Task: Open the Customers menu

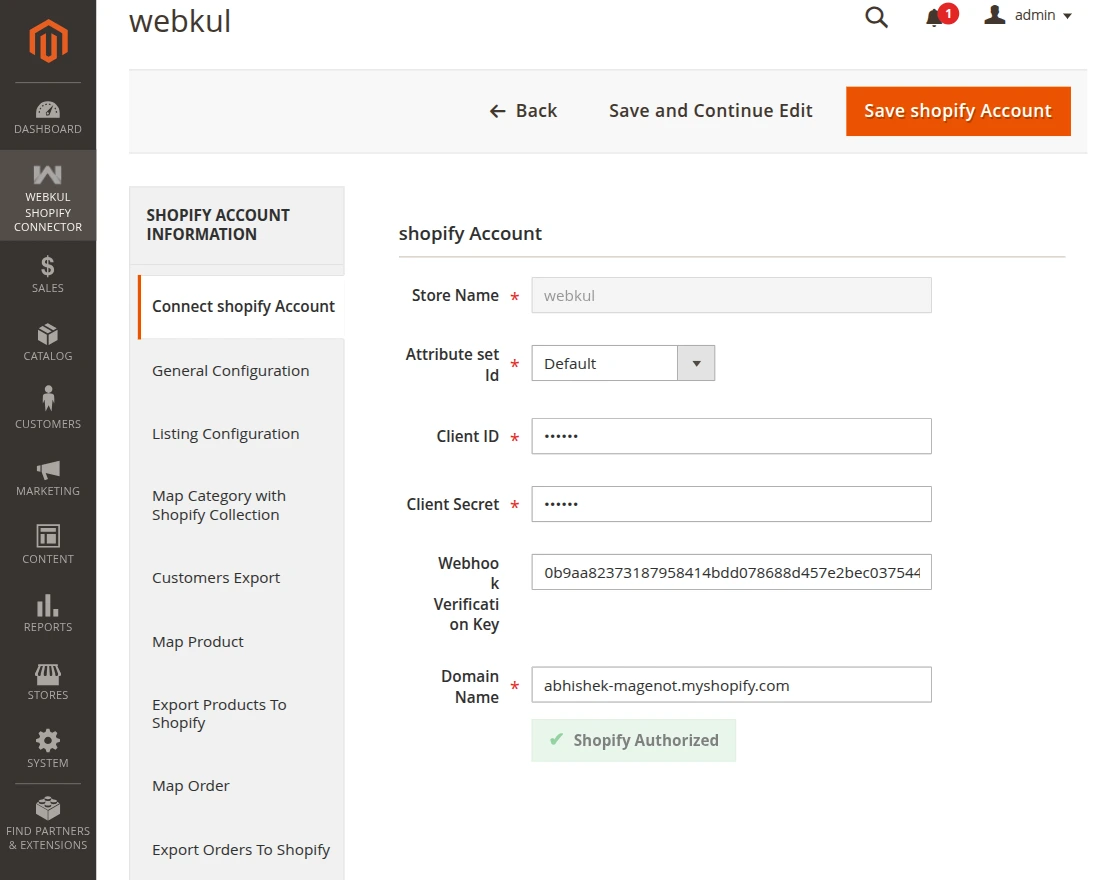Action: (x=48, y=409)
